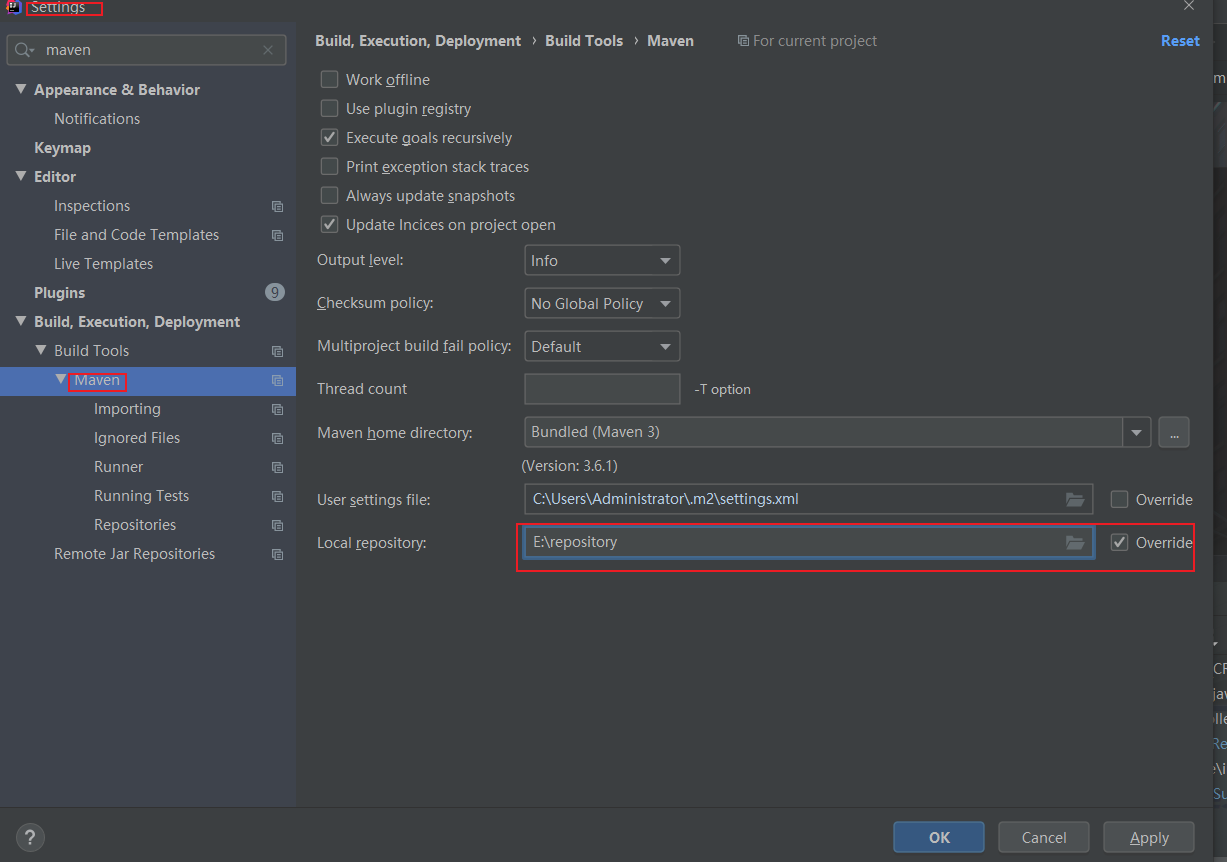This screenshot has width=1227, height=862.
Task: Toggle Update Indices on project open
Action: [x=329, y=224]
